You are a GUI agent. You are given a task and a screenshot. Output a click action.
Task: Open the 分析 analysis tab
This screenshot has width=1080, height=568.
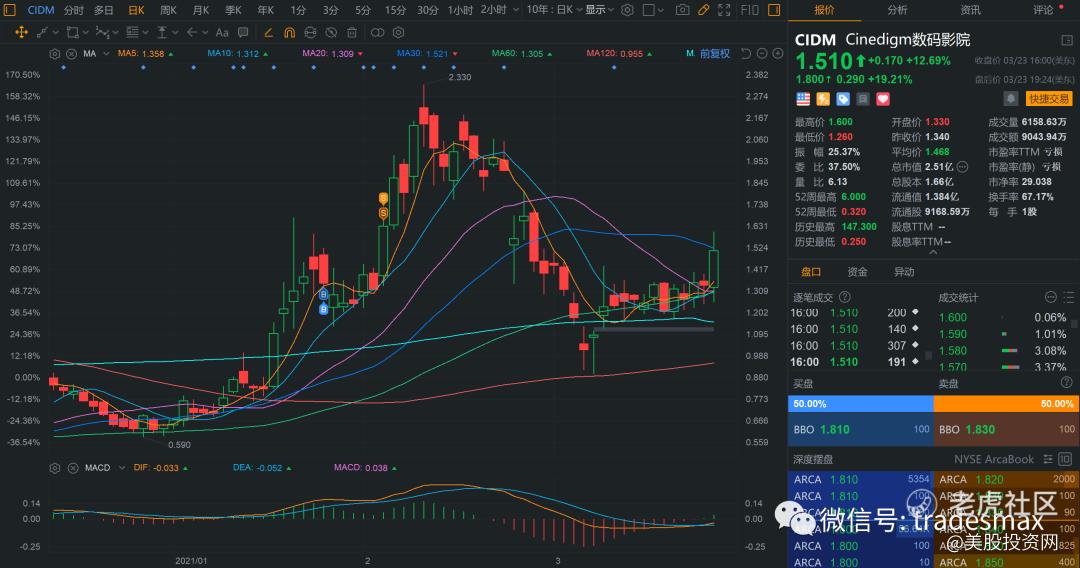(x=897, y=10)
